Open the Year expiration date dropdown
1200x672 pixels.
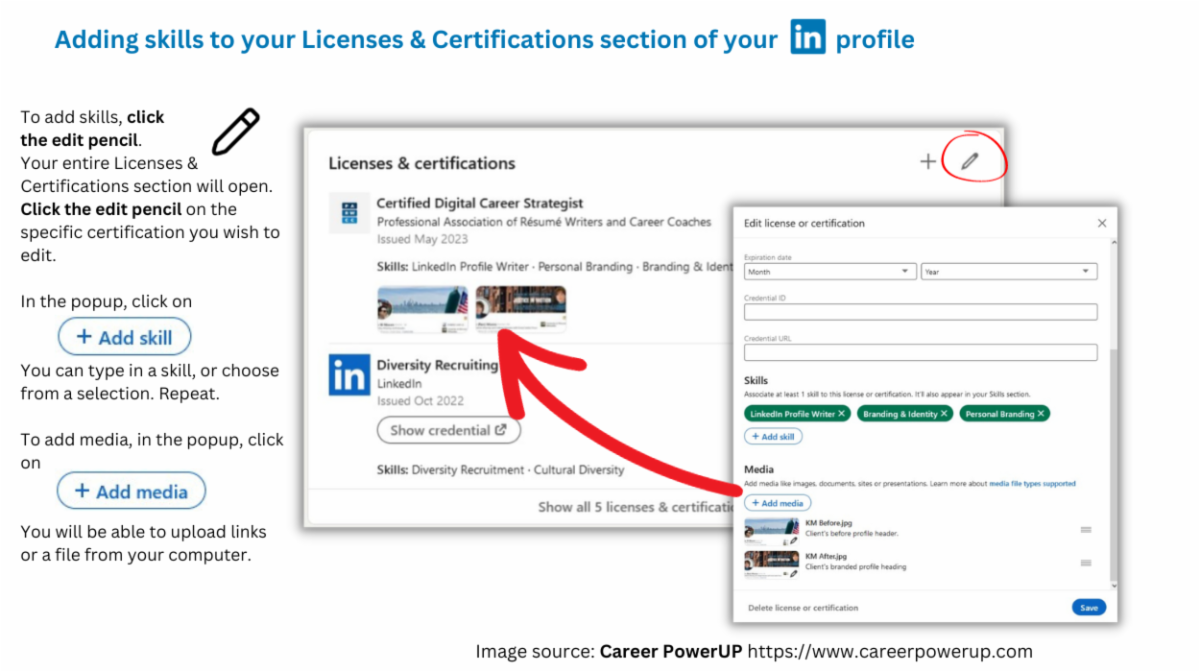(1008, 270)
